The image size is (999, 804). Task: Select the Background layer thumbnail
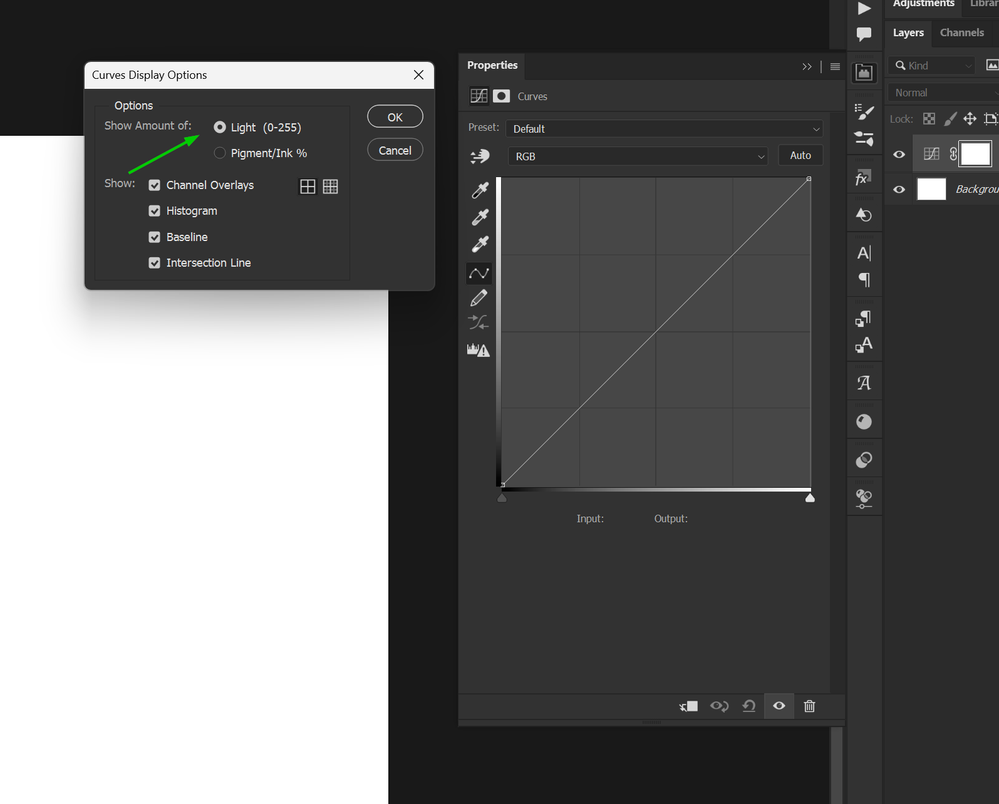(x=931, y=189)
